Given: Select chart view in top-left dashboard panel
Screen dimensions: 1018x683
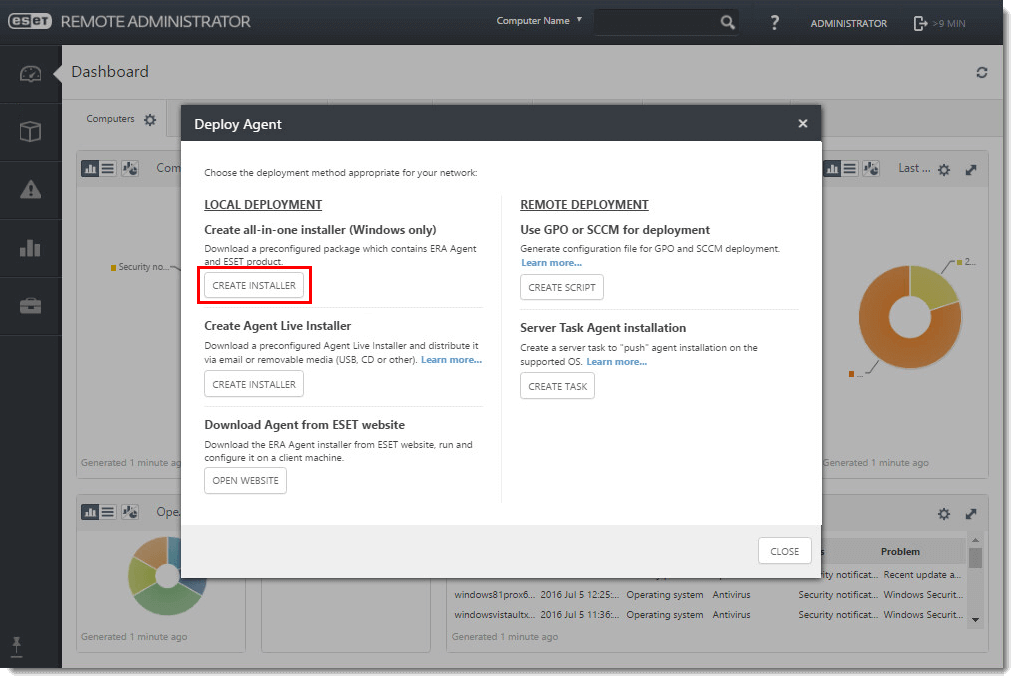Looking at the screenshot, I should [90, 169].
